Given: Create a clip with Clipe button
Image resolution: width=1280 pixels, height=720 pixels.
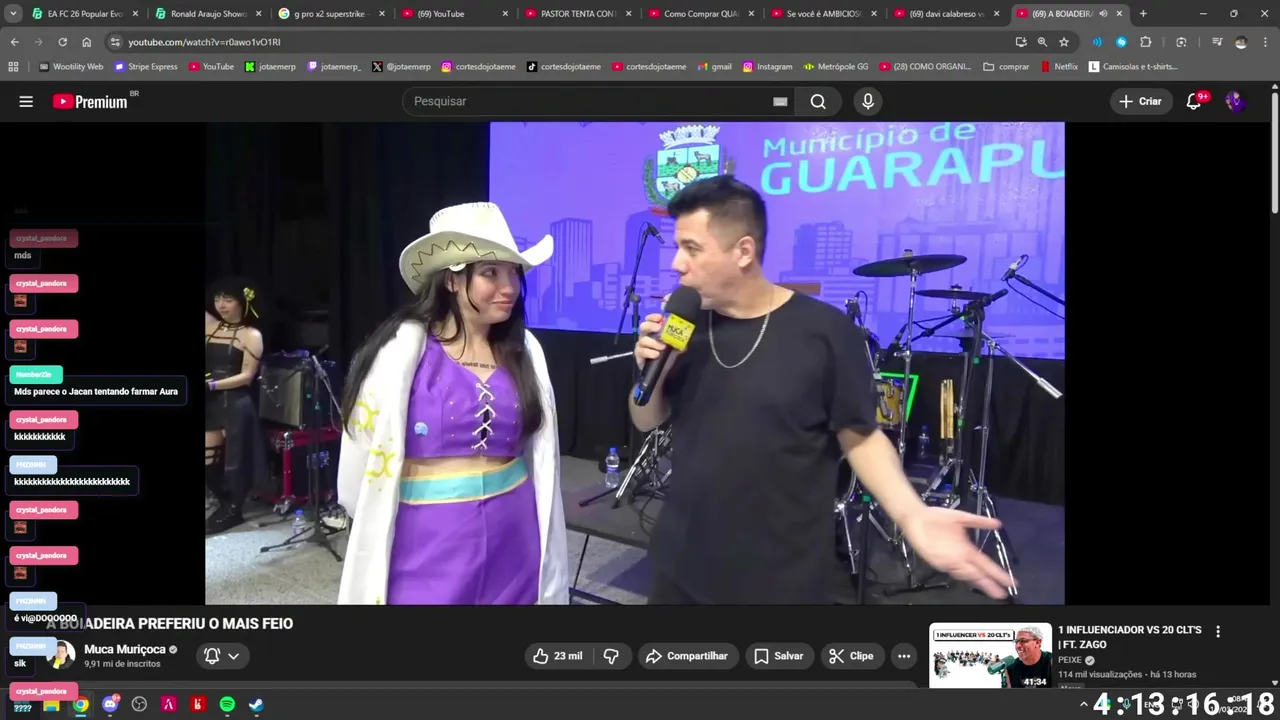Looking at the screenshot, I should [851, 656].
